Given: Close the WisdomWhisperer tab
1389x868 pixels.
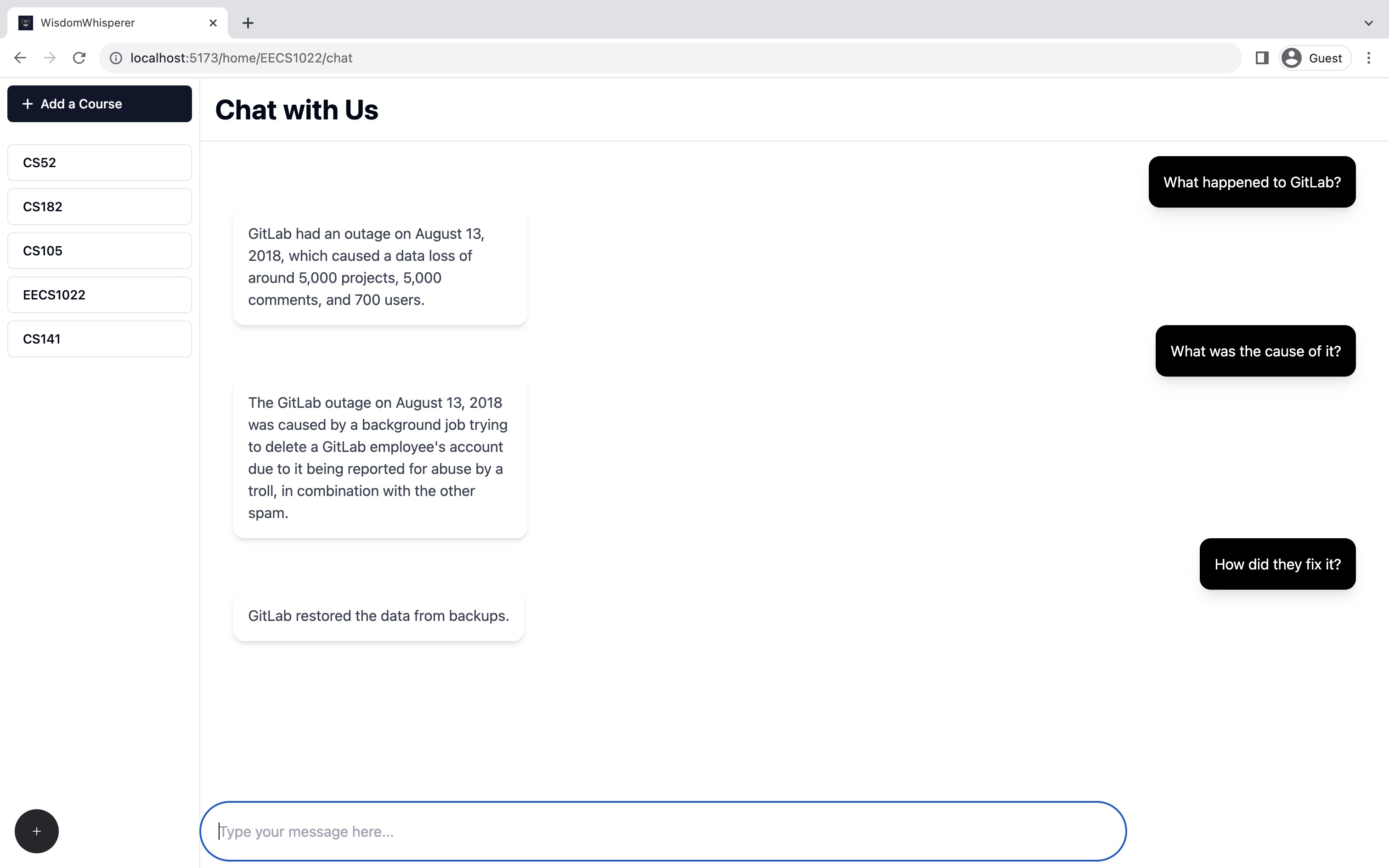Looking at the screenshot, I should 213,23.
